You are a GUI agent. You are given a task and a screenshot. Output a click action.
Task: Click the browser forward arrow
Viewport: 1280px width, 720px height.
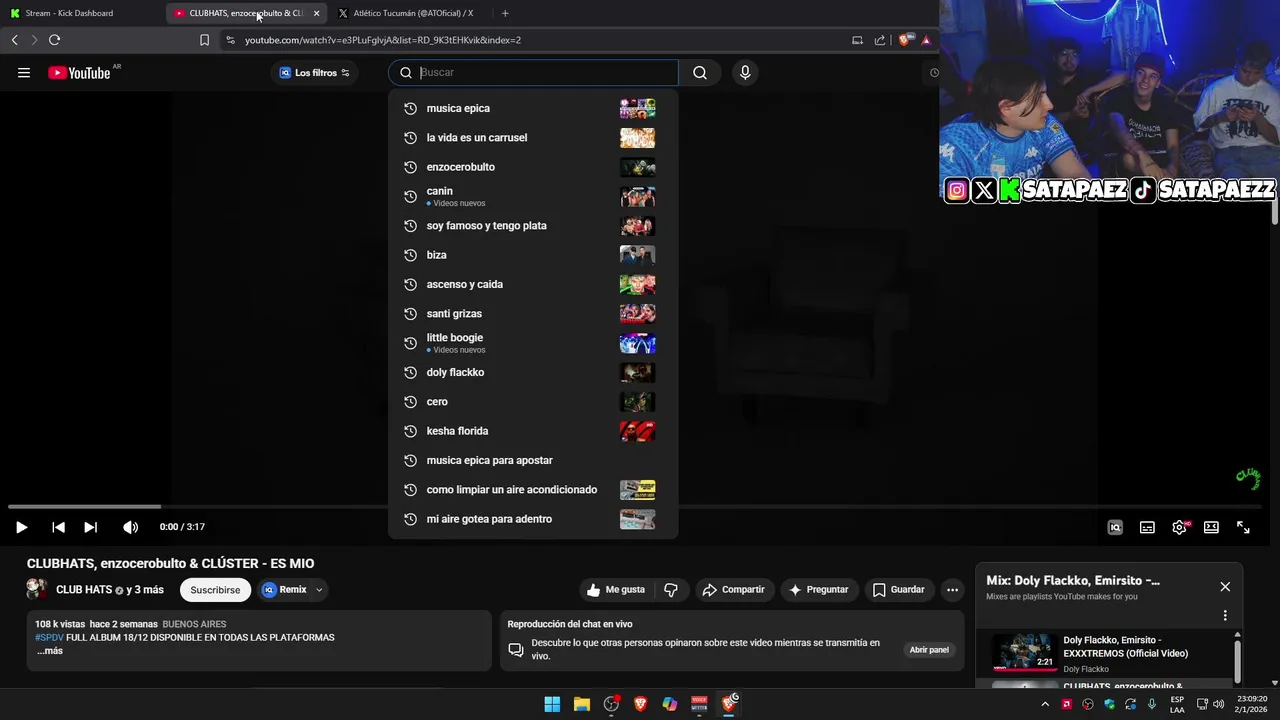pyautogui.click(x=34, y=40)
